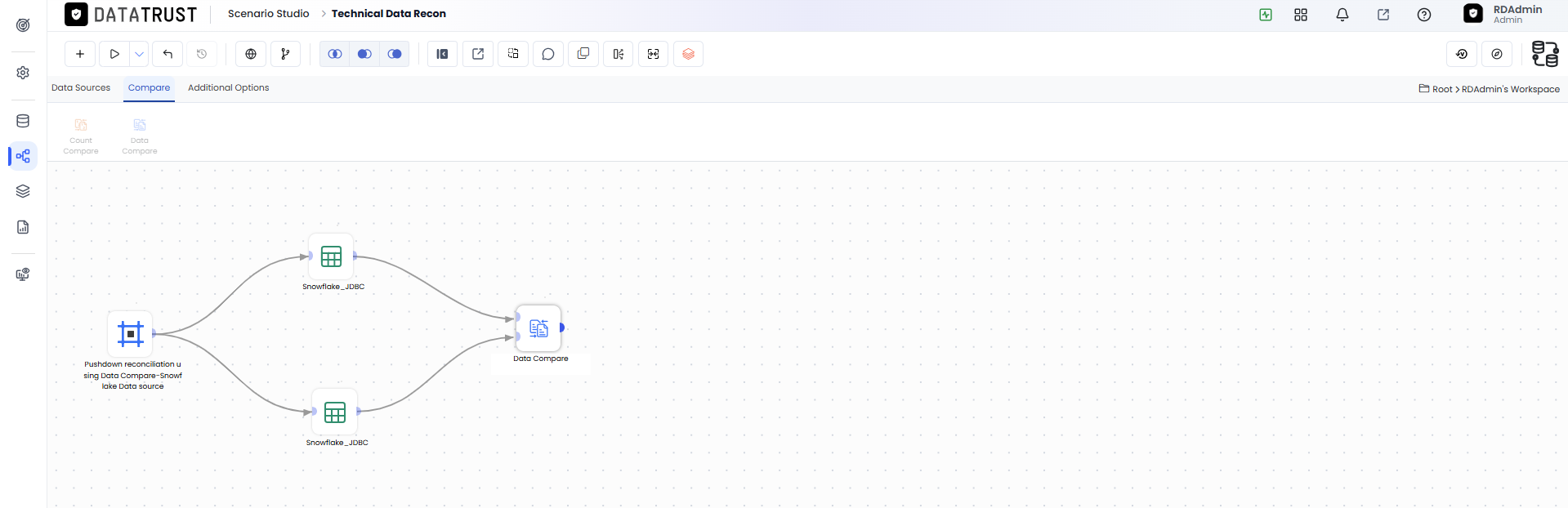The height and width of the screenshot is (508, 1568).
Task: Click the swap nodes toolbar icon
Action: (x=513, y=54)
